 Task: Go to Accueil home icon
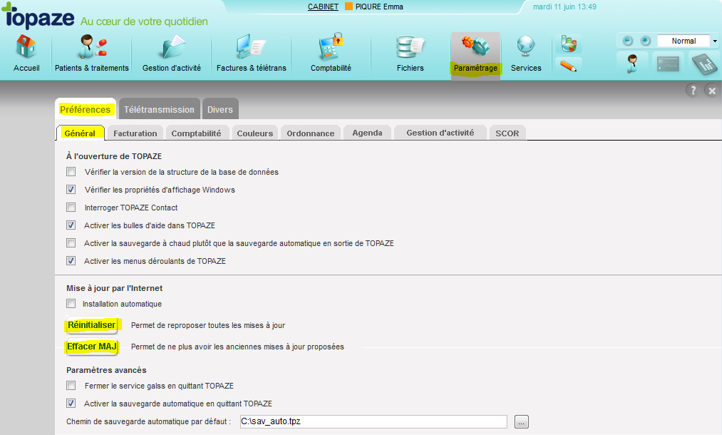pyautogui.click(x=26, y=54)
